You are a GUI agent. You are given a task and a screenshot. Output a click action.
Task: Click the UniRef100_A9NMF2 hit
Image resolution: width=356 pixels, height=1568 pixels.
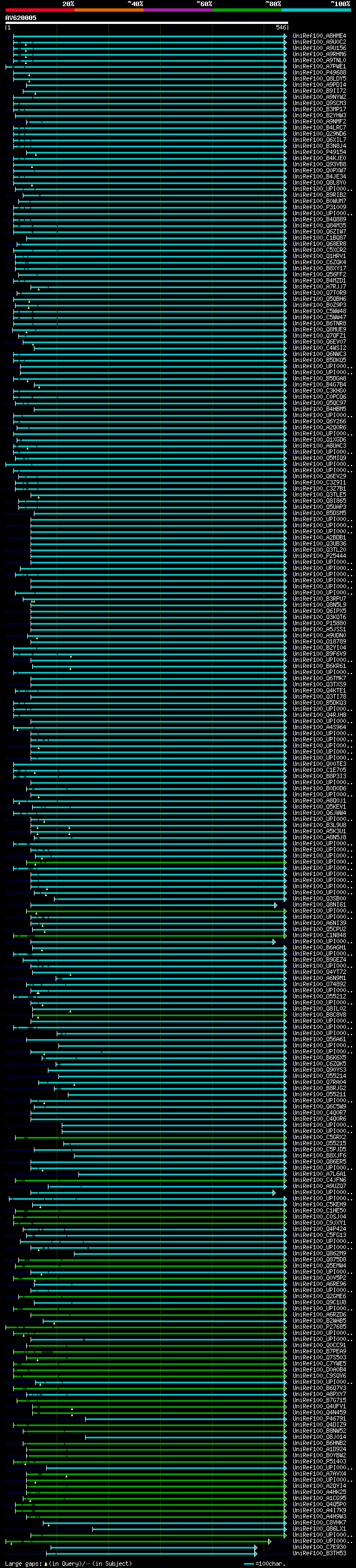[x=319, y=121]
